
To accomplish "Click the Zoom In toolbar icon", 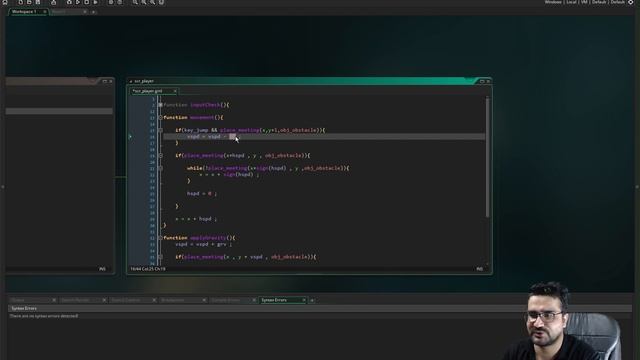I will pyautogui.click(x=152, y=2).
